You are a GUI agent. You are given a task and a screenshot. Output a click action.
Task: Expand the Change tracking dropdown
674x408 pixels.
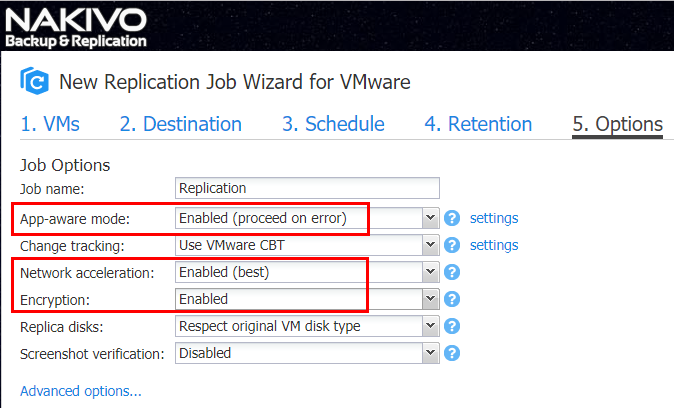point(431,245)
